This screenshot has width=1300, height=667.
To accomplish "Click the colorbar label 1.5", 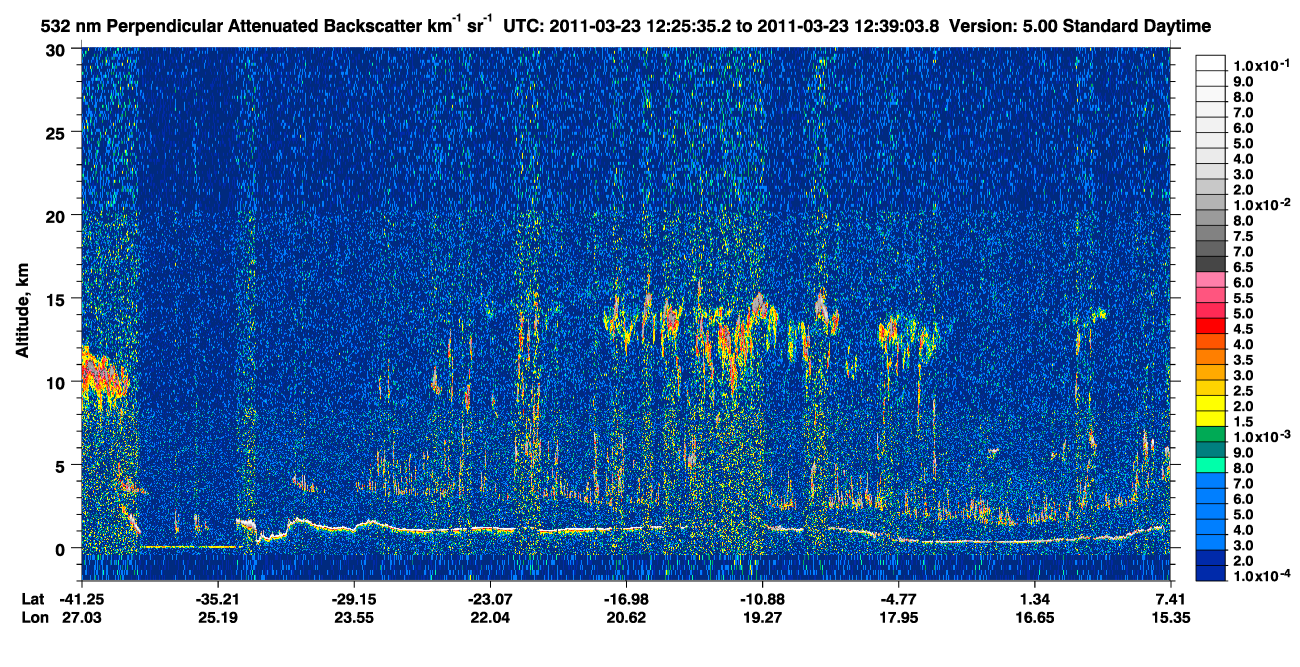I will pyautogui.click(x=1243, y=422).
